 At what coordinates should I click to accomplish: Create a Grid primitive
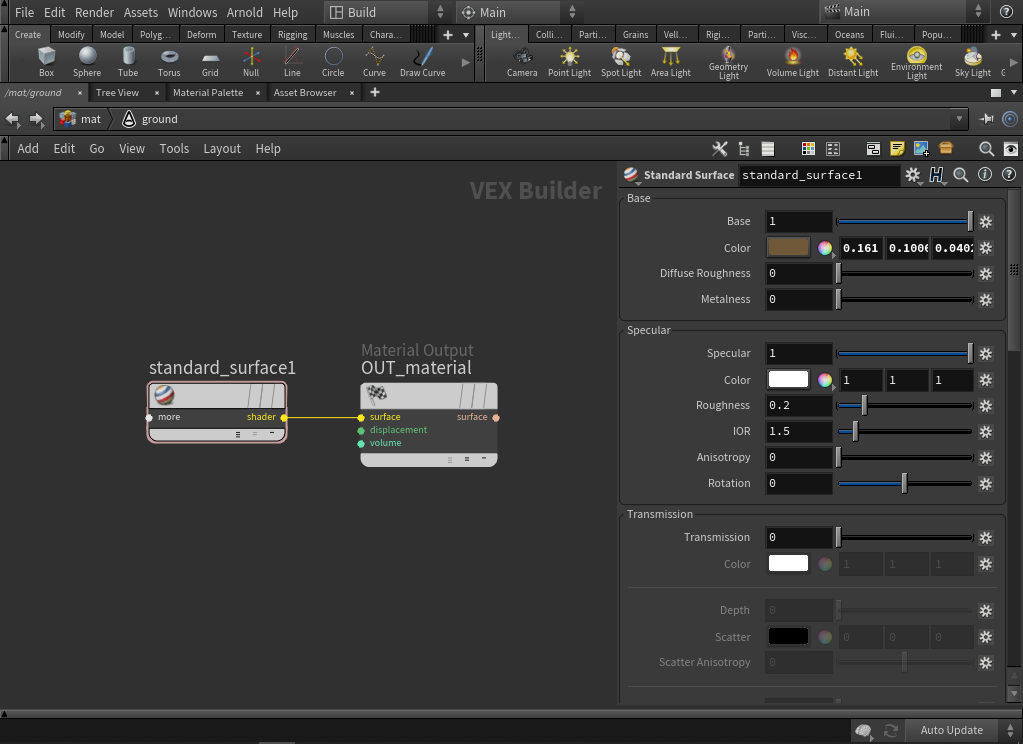click(x=210, y=62)
